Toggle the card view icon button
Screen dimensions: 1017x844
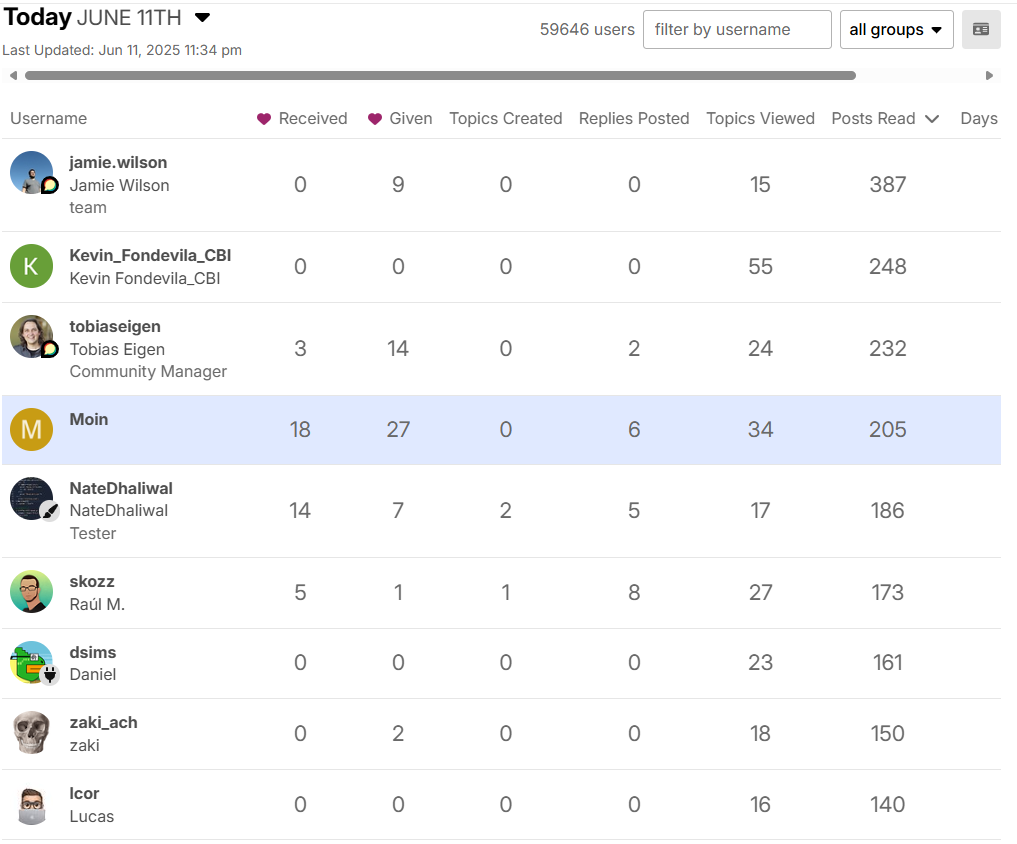pyautogui.click(x=981, y=29)
